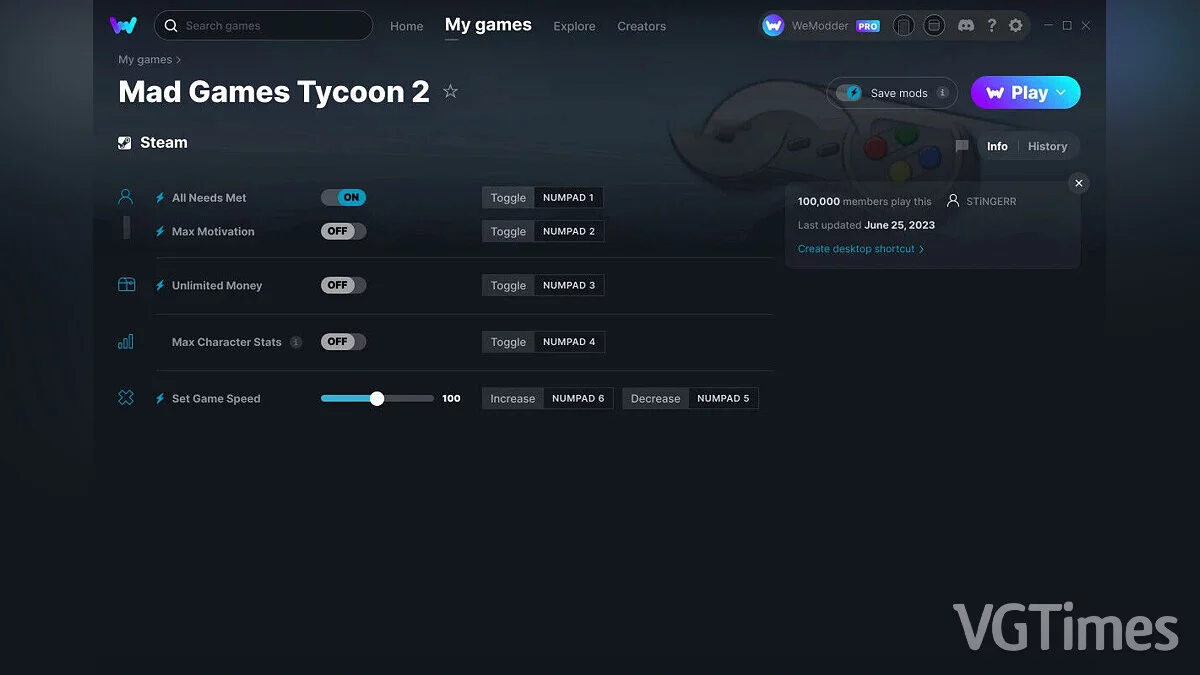Screen dimensions: 1200x675
Task: Click the Search games input field
Action: 263,25
